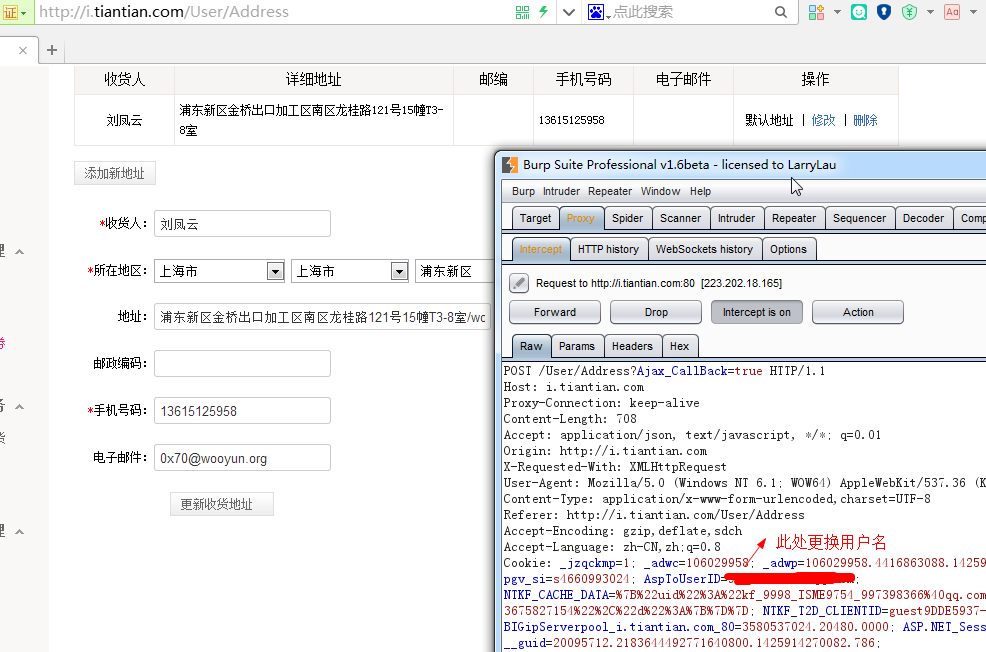Open the WebSockets history sub-tab
This screenshot has width=986, height=652.
pyautogui.click(x=704, y=249)
